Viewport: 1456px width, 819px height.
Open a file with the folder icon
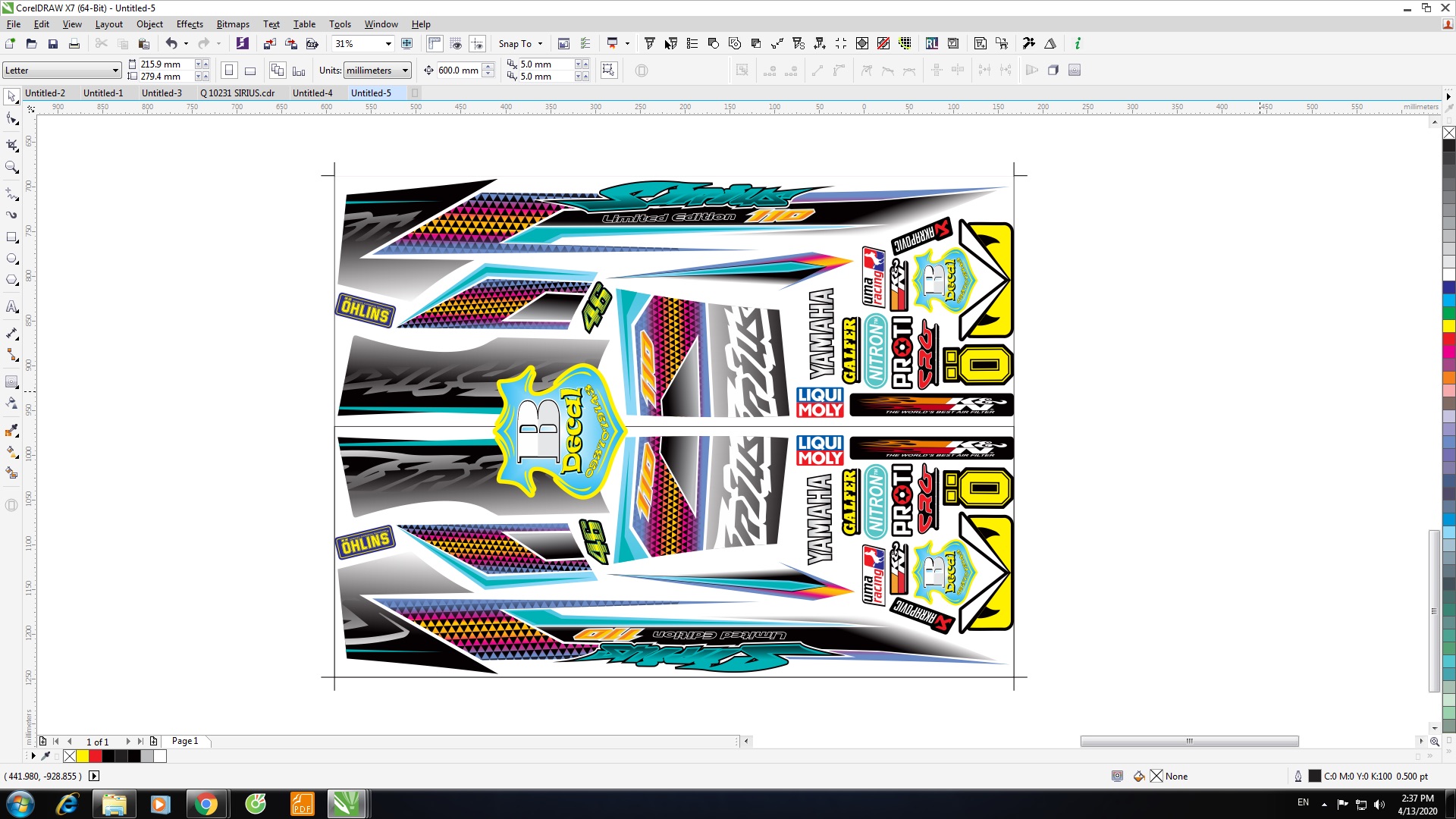[32, 43]
